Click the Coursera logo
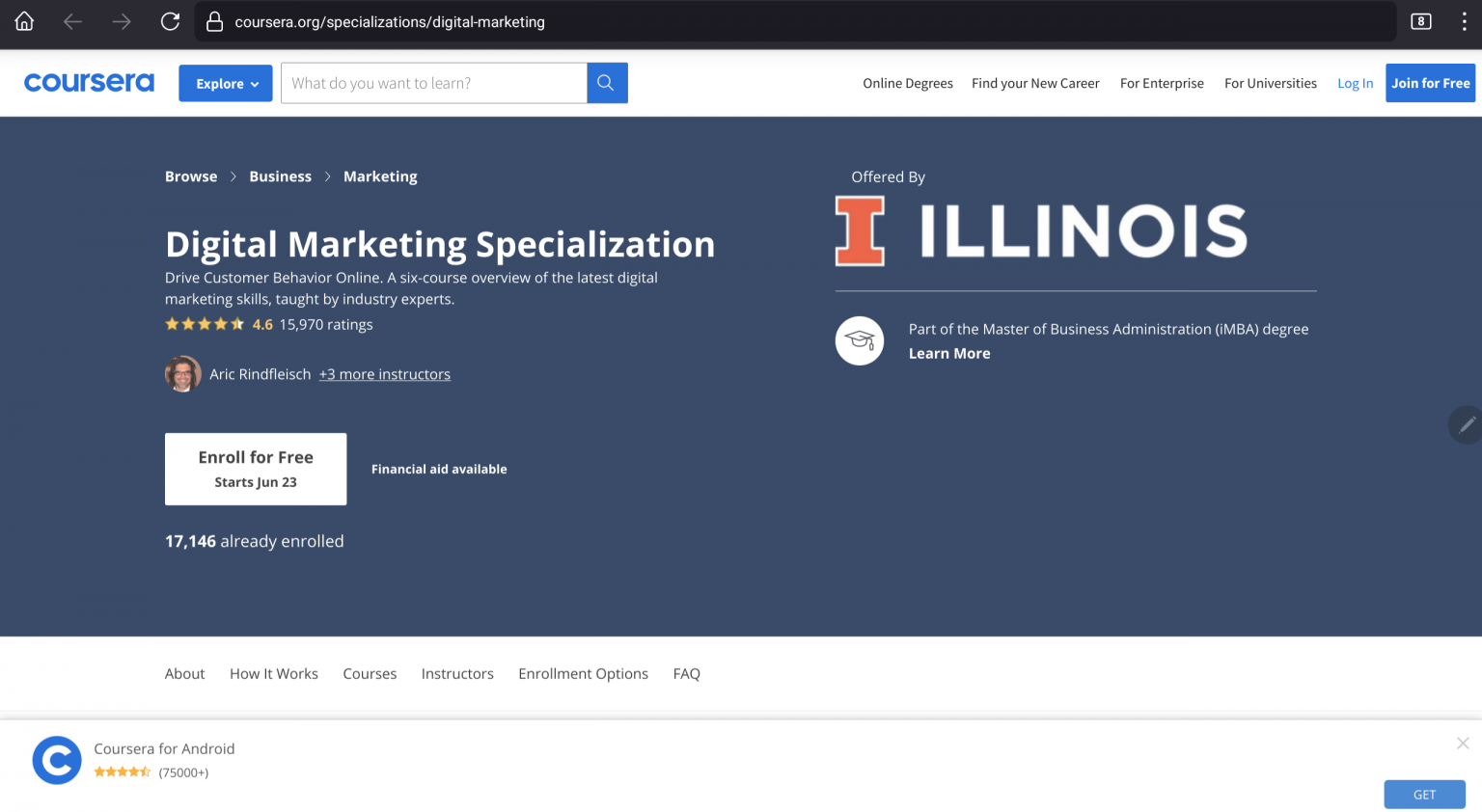 coord(89,82)
